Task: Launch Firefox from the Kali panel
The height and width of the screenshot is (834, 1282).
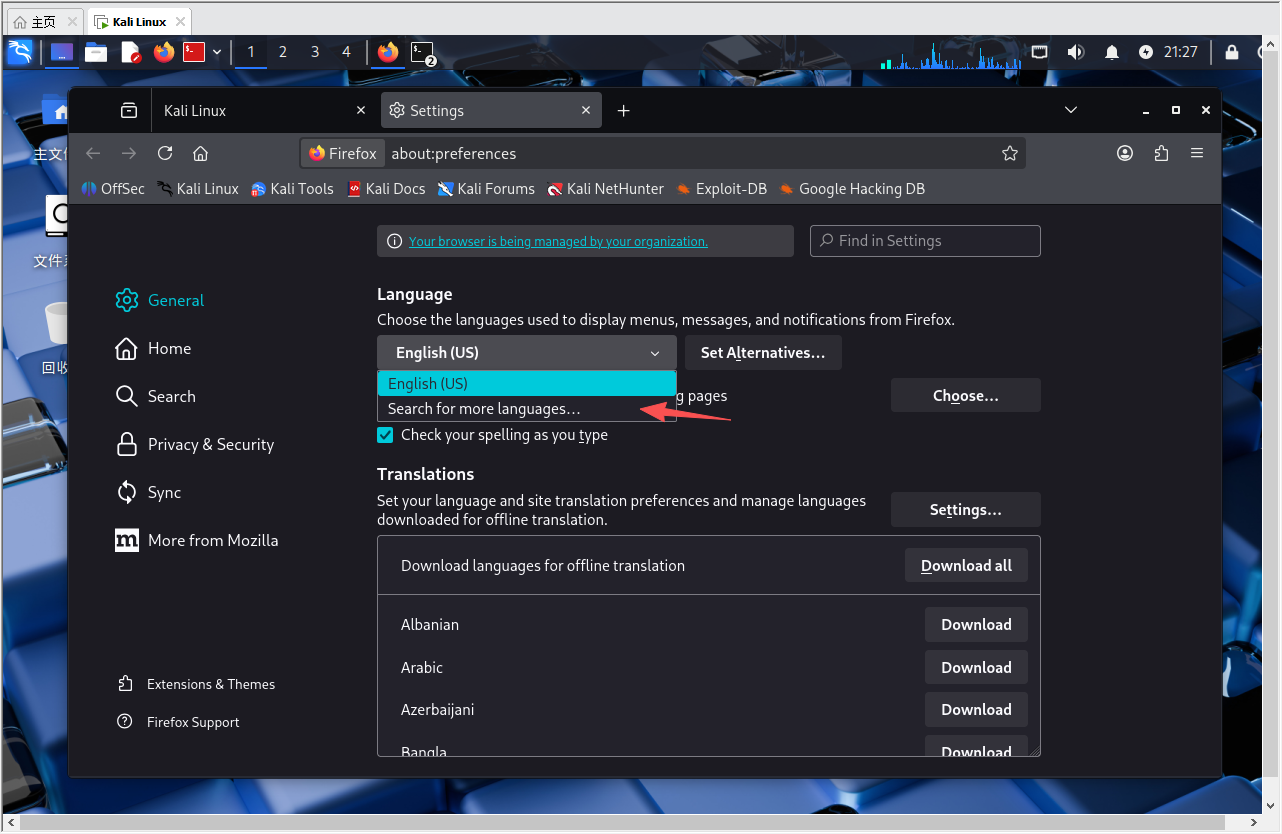Action: (x=164, y=52)
